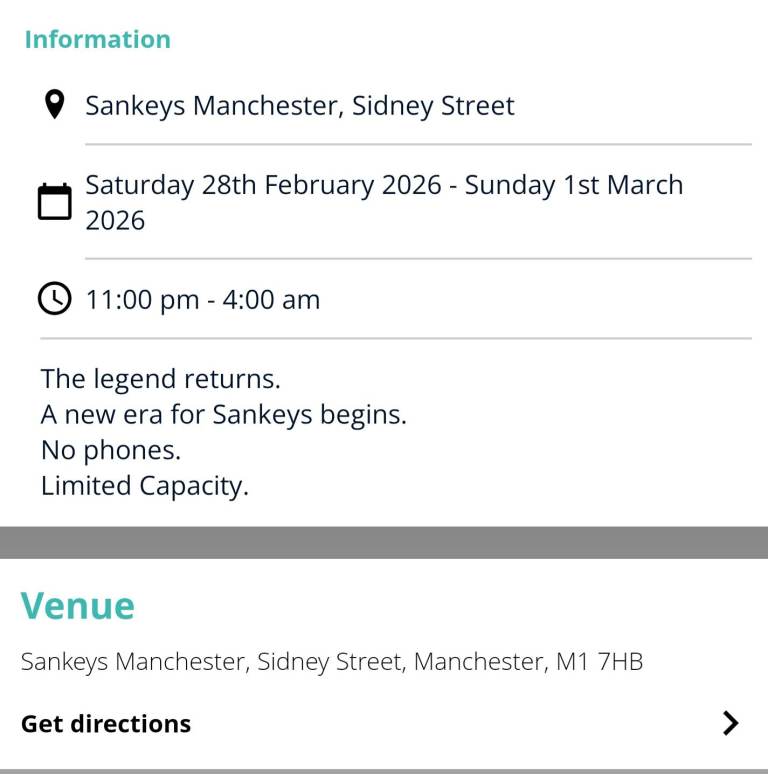Click the line 'The legend returns.'
The height and width of the screenshot is (774, 768).
[x=161, y=379]
